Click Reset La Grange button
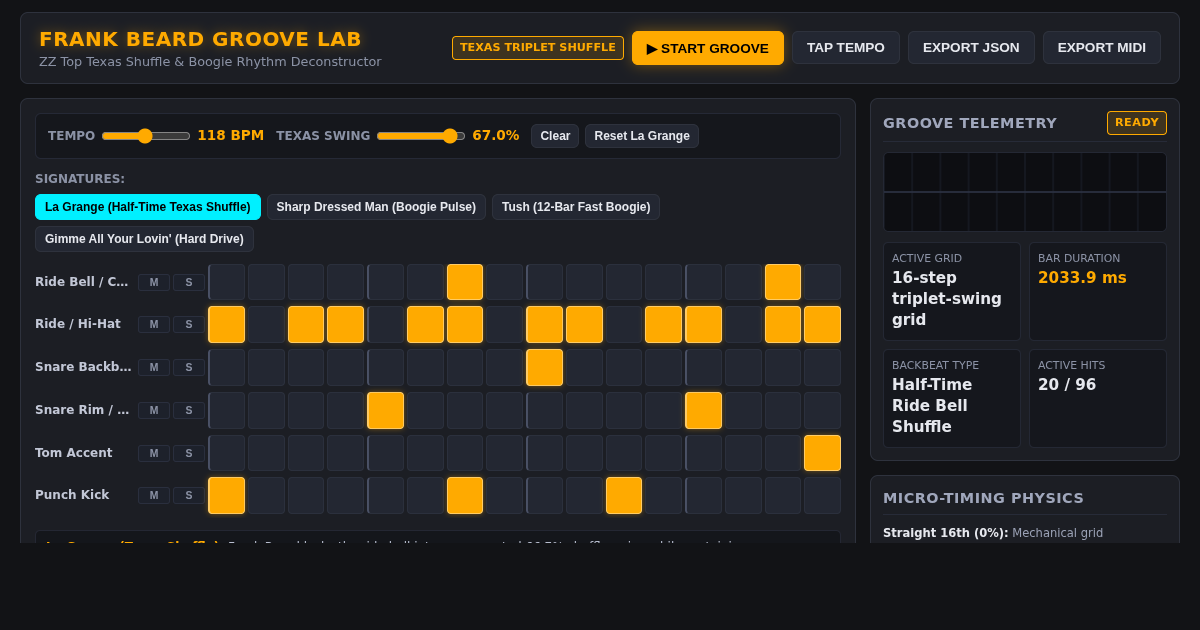This screenshot has width=1200, height=630. point(642,136)
